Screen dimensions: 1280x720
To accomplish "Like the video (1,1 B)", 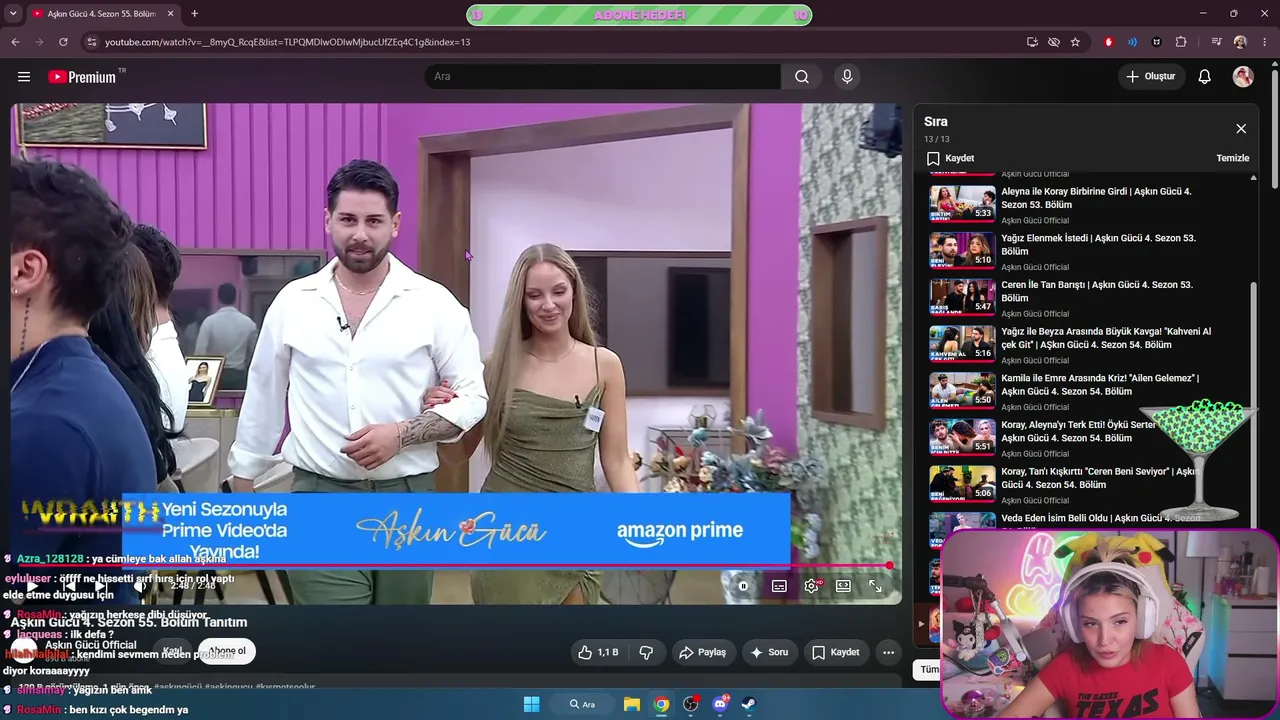I will tap(598, 652).
